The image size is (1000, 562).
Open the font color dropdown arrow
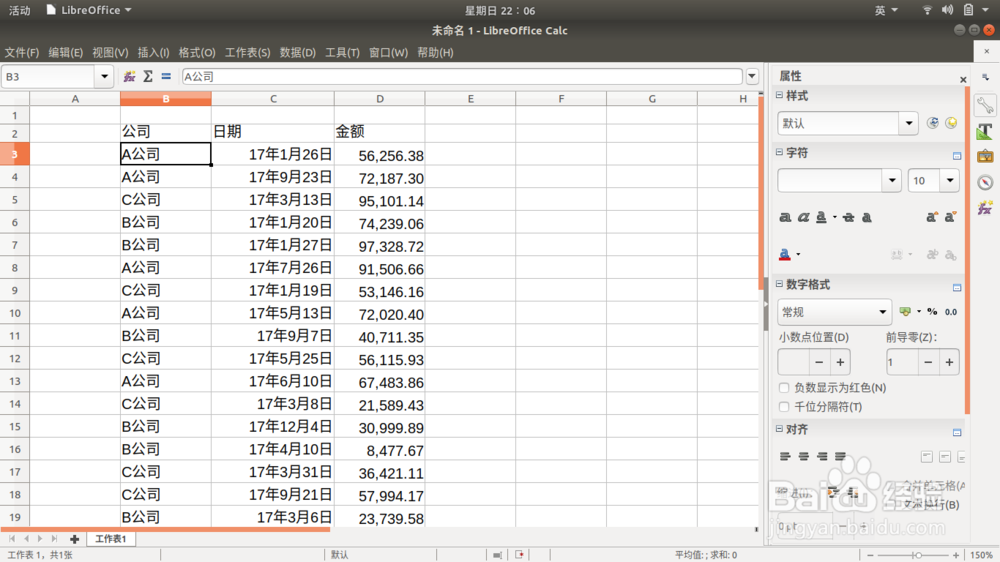(798, 255)
